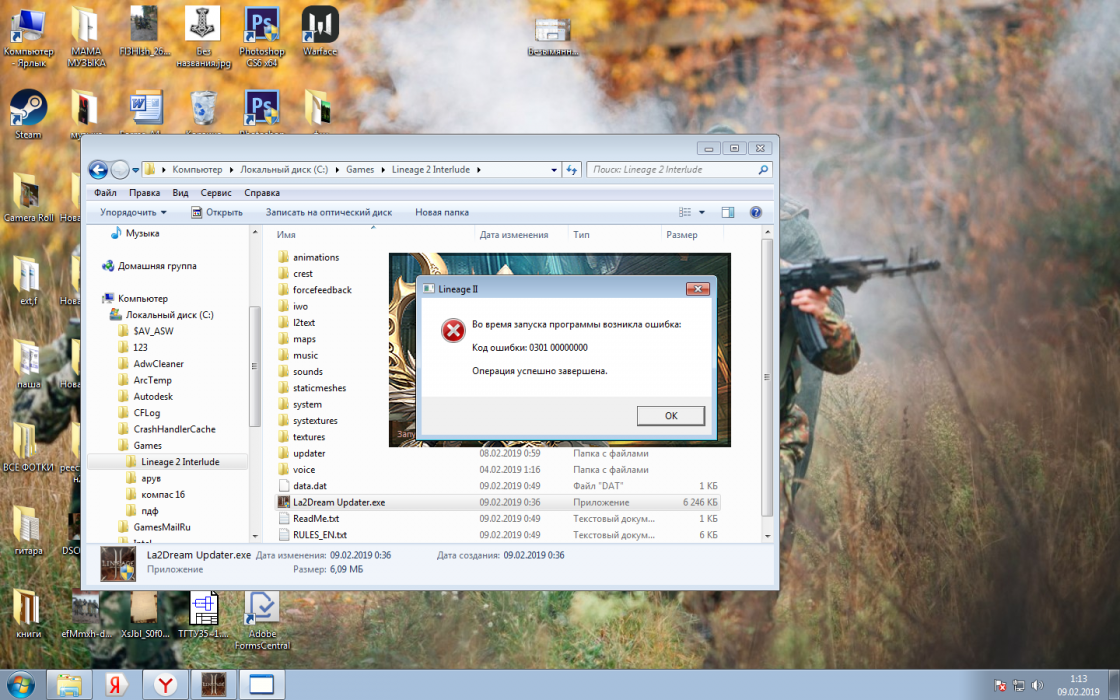Open the Adobe FormsCentral desktop shortcut
This screenshot has width=1120, height=700.
pyautogui.click(x=261, y=610)
